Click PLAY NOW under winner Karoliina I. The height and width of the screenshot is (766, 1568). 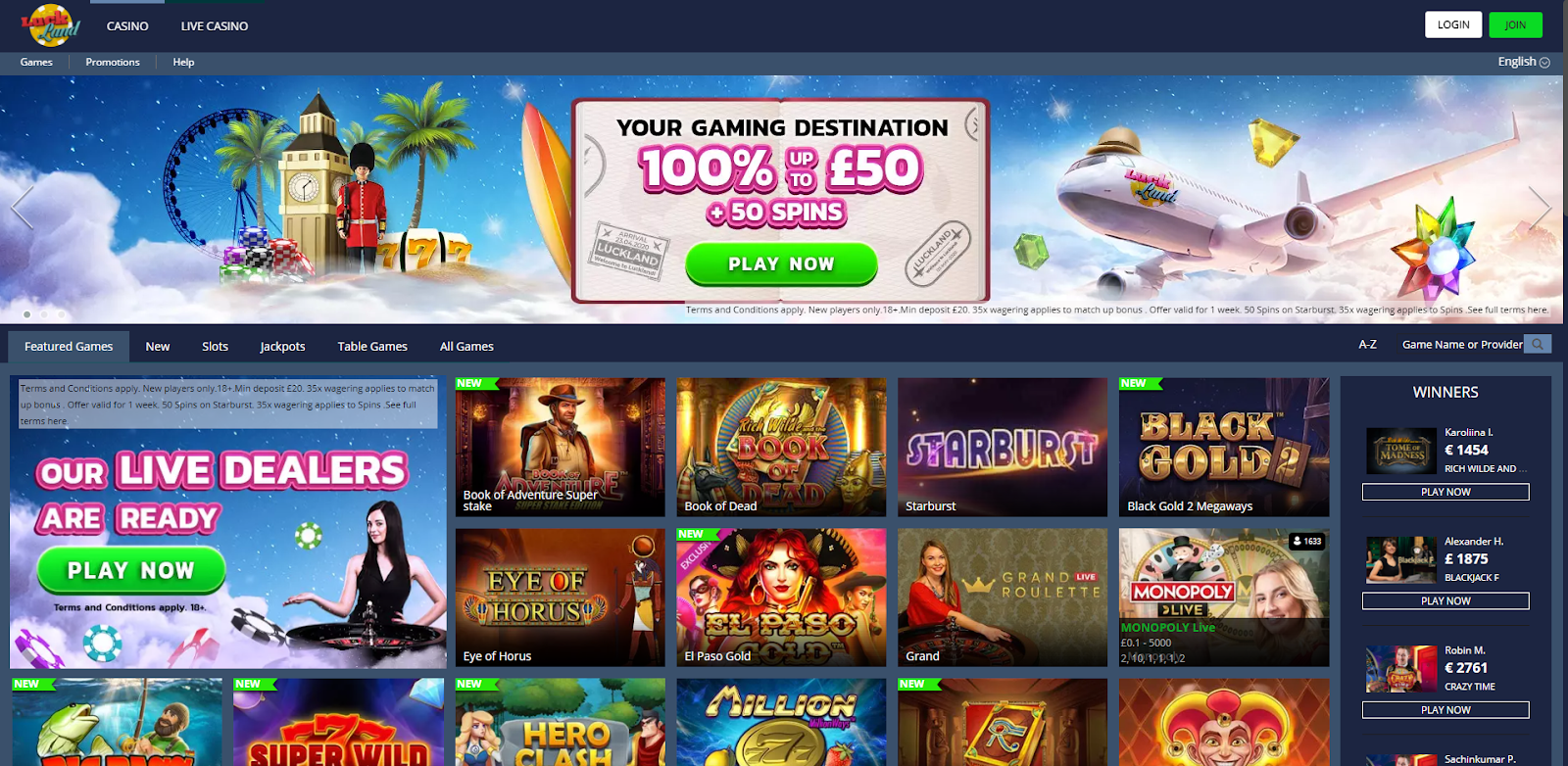pyautogui.click(x=1445, y=492)
